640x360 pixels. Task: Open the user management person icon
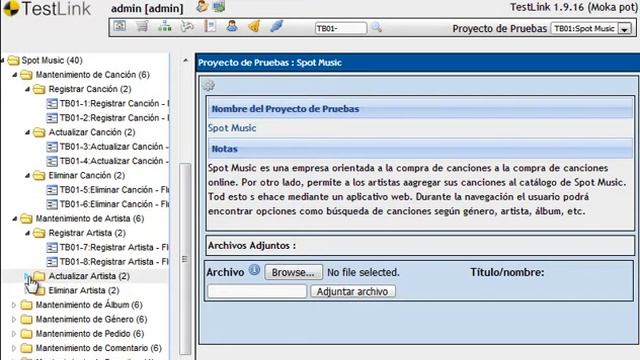pos(232,26)
